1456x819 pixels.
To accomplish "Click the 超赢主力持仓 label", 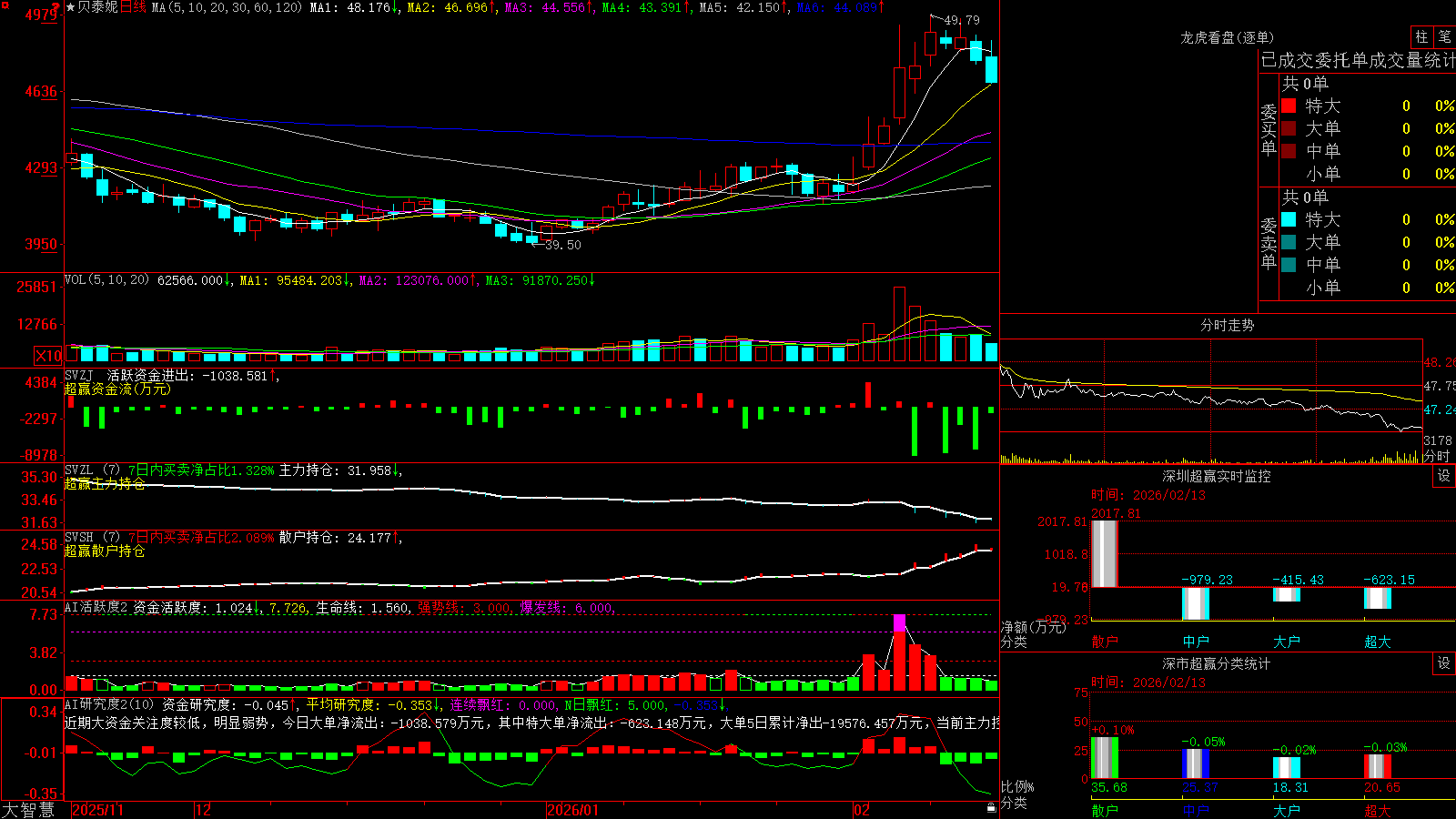I will (x=105, y=483).
